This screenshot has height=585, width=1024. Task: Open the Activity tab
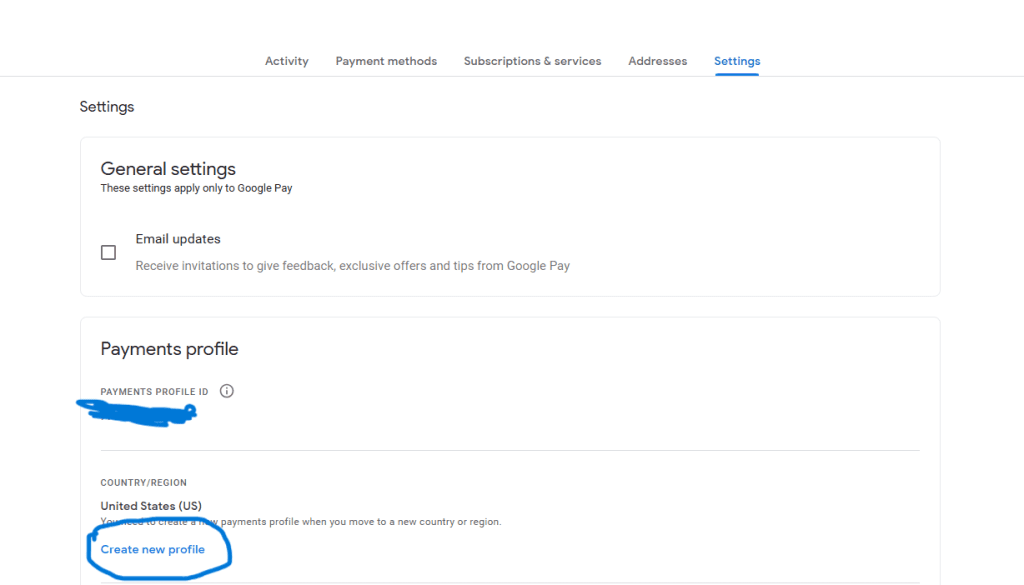point(286,61)
